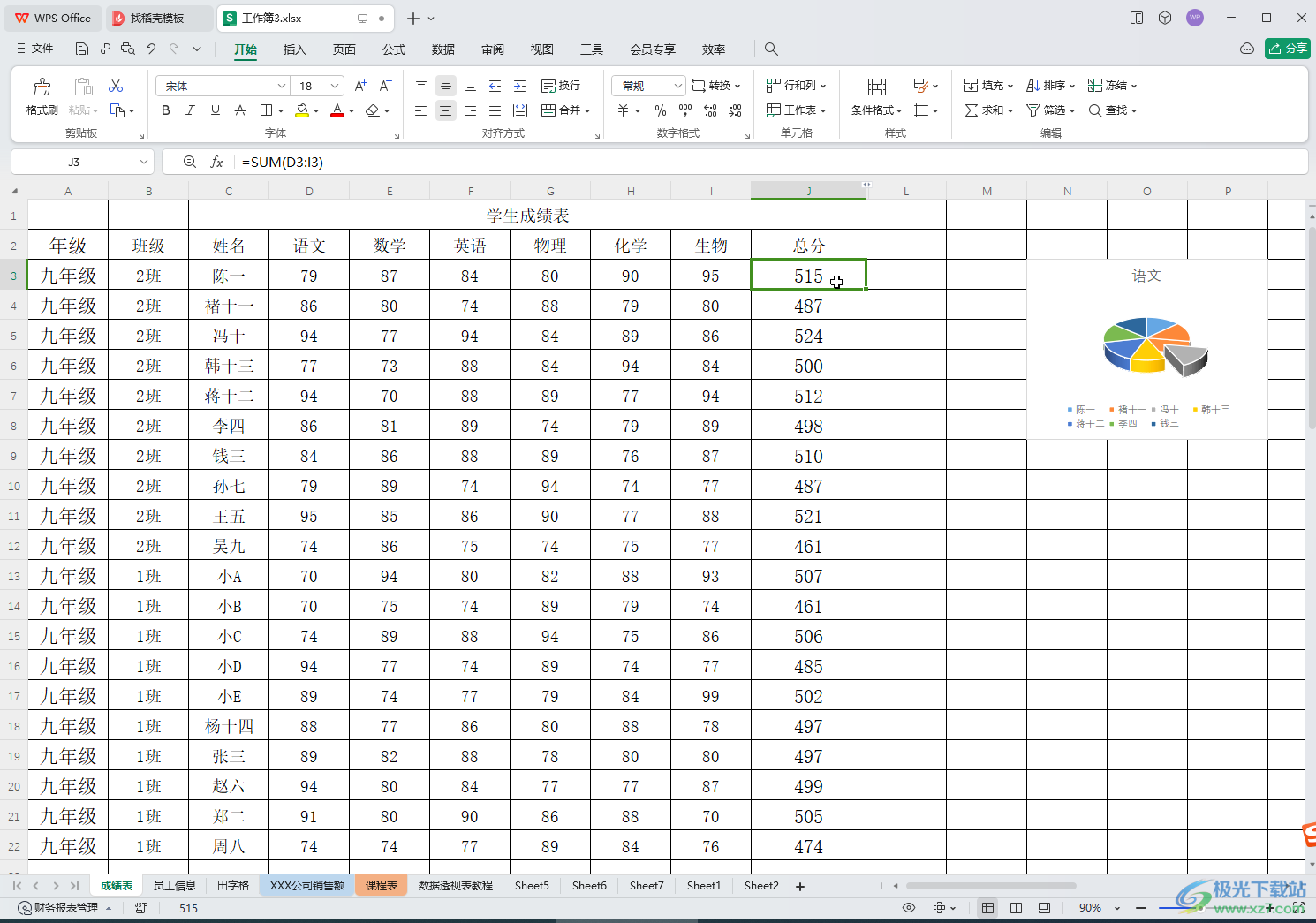The height and width of the screenshot is (923, 1316).
Task: Open the Data (数据) ribbon tab
Action: (x=443, y=49)
